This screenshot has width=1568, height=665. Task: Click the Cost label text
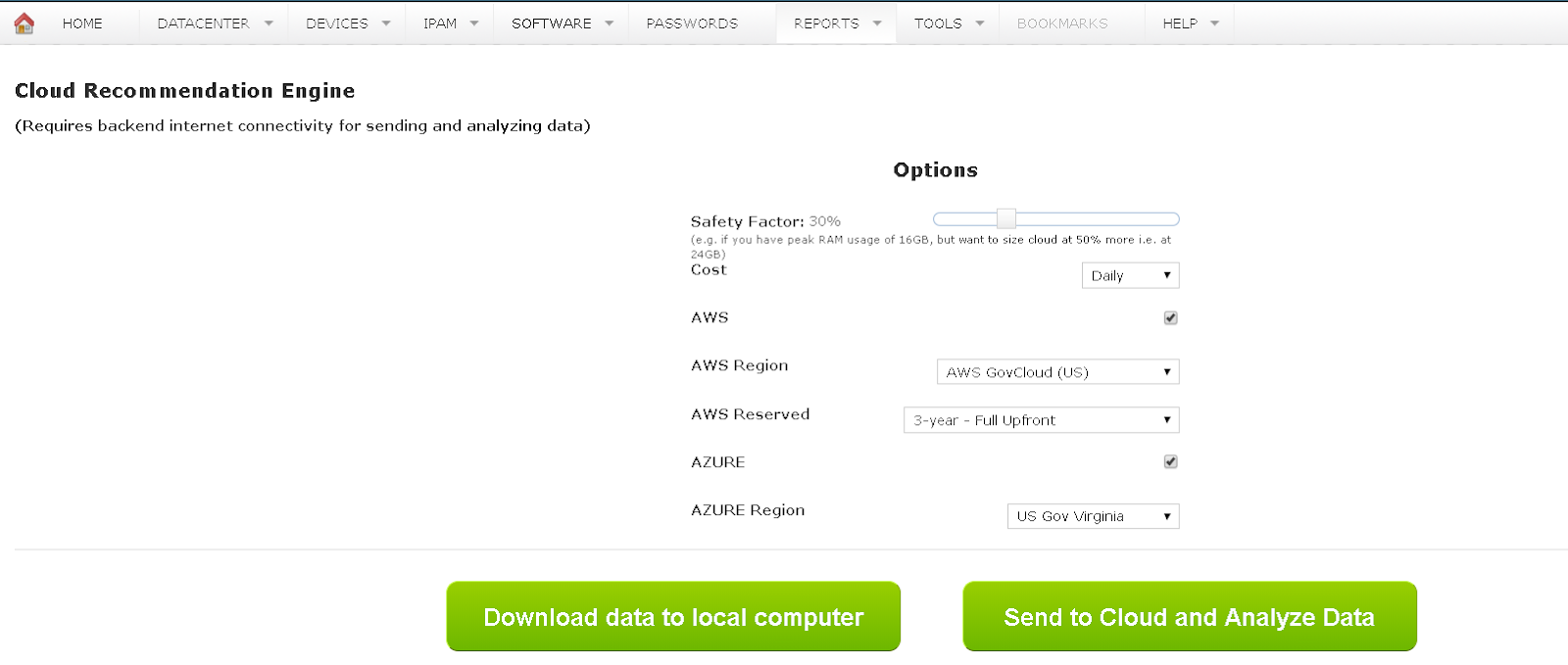pyautogui.click(x=709, y=270)
